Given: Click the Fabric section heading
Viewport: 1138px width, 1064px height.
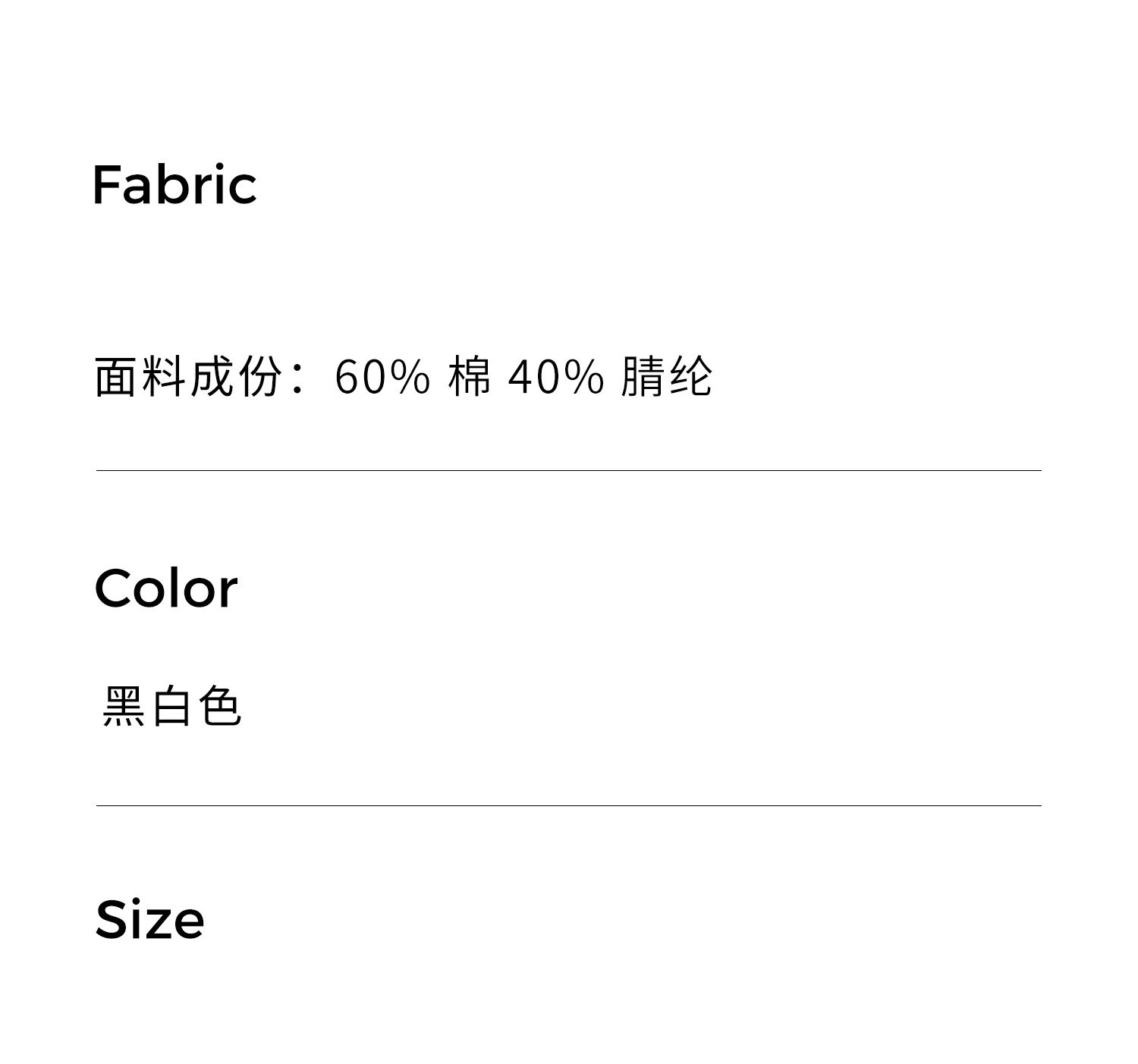Looking at the screenshot, I should point(174,185).
